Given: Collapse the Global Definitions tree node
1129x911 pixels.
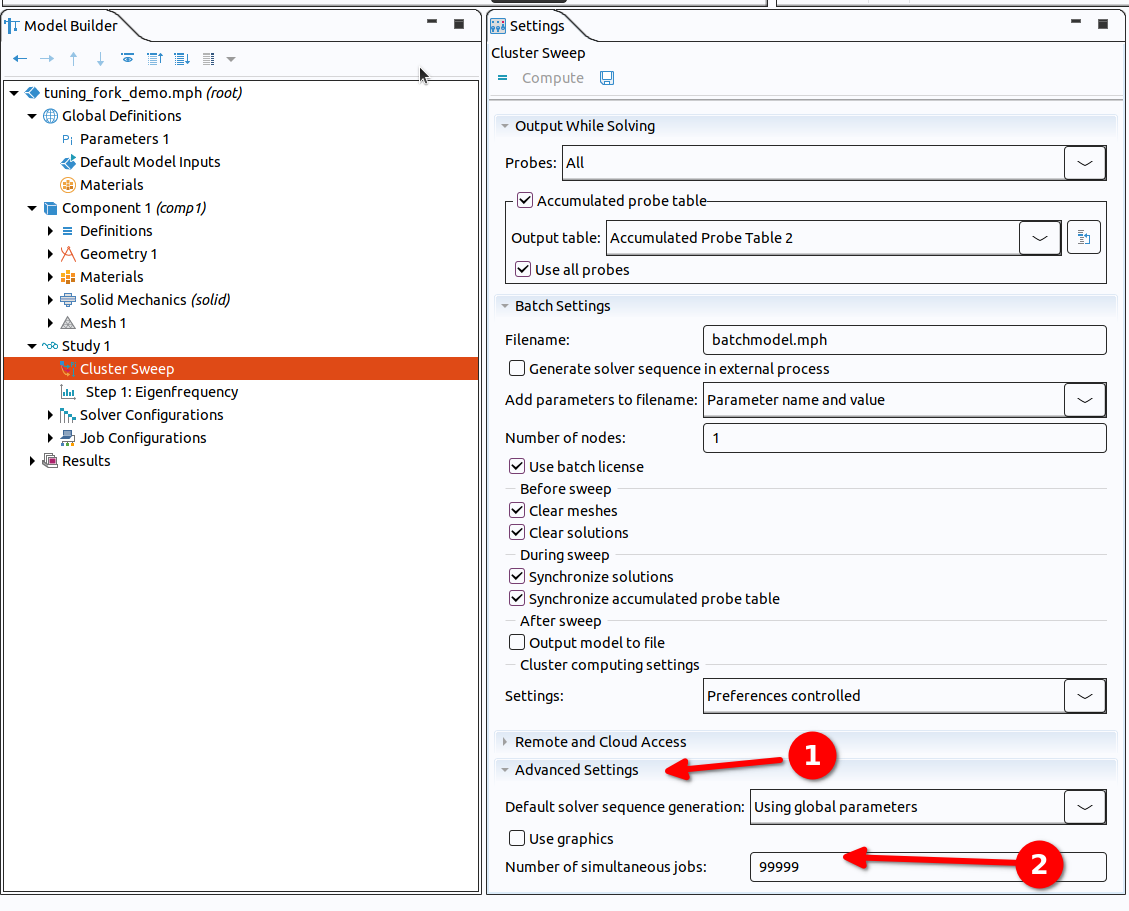Looking at the screenshot, I should tap(32, 116).
